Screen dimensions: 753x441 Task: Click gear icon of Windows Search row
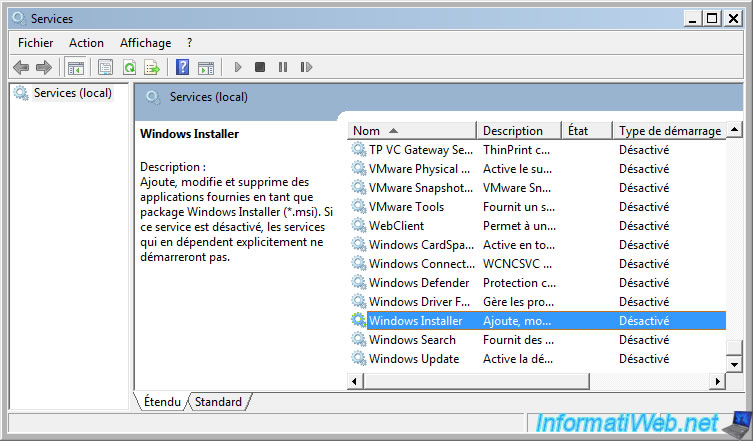tap(358, 339)
